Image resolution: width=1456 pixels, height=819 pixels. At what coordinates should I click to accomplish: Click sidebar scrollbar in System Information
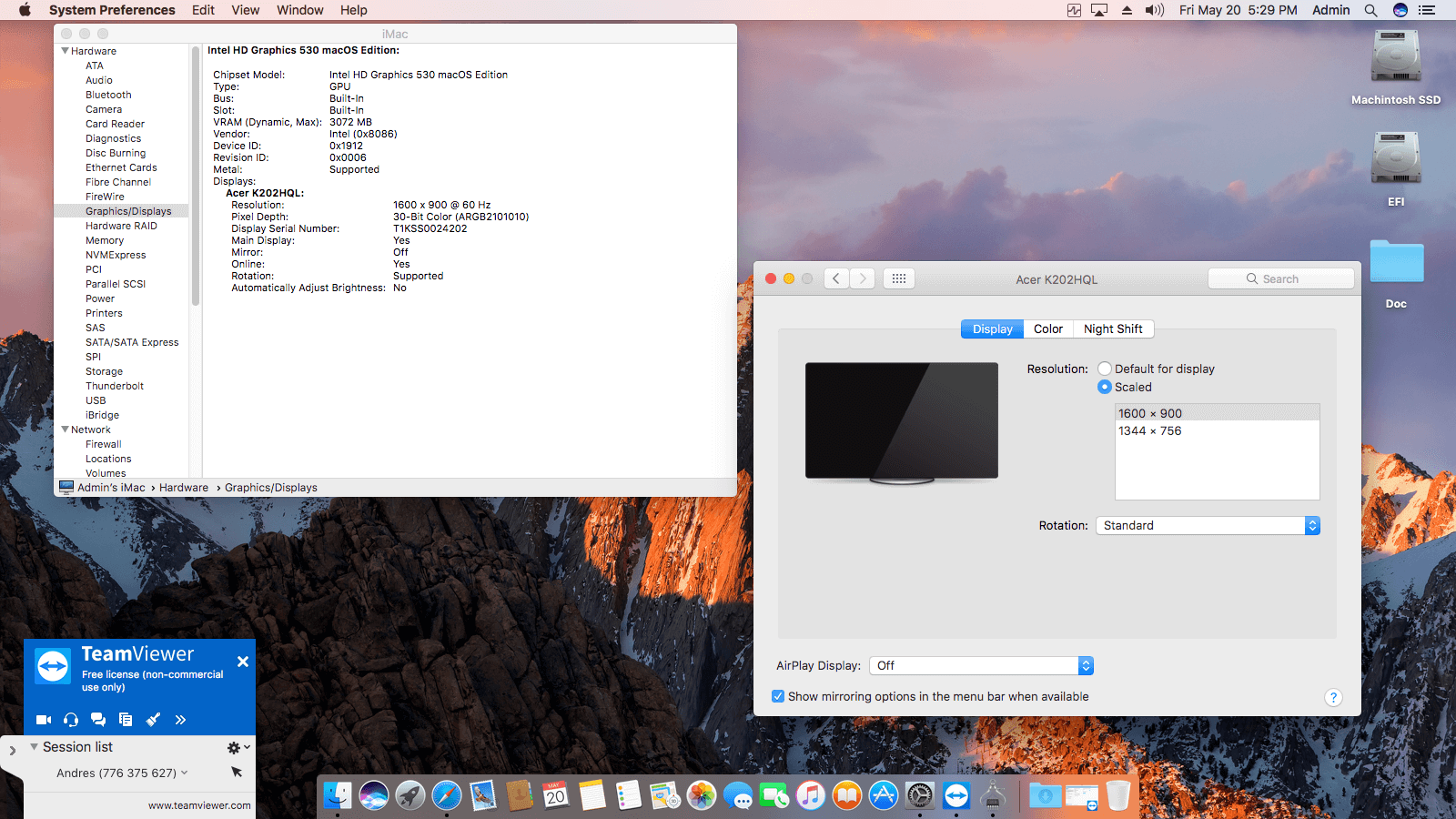point(196,176)
